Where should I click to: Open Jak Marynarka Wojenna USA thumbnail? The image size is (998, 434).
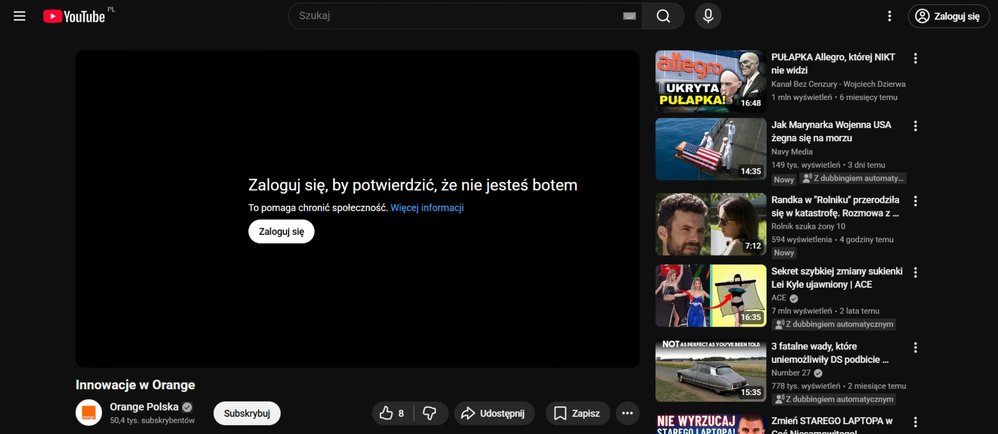[x=710, y=149]
